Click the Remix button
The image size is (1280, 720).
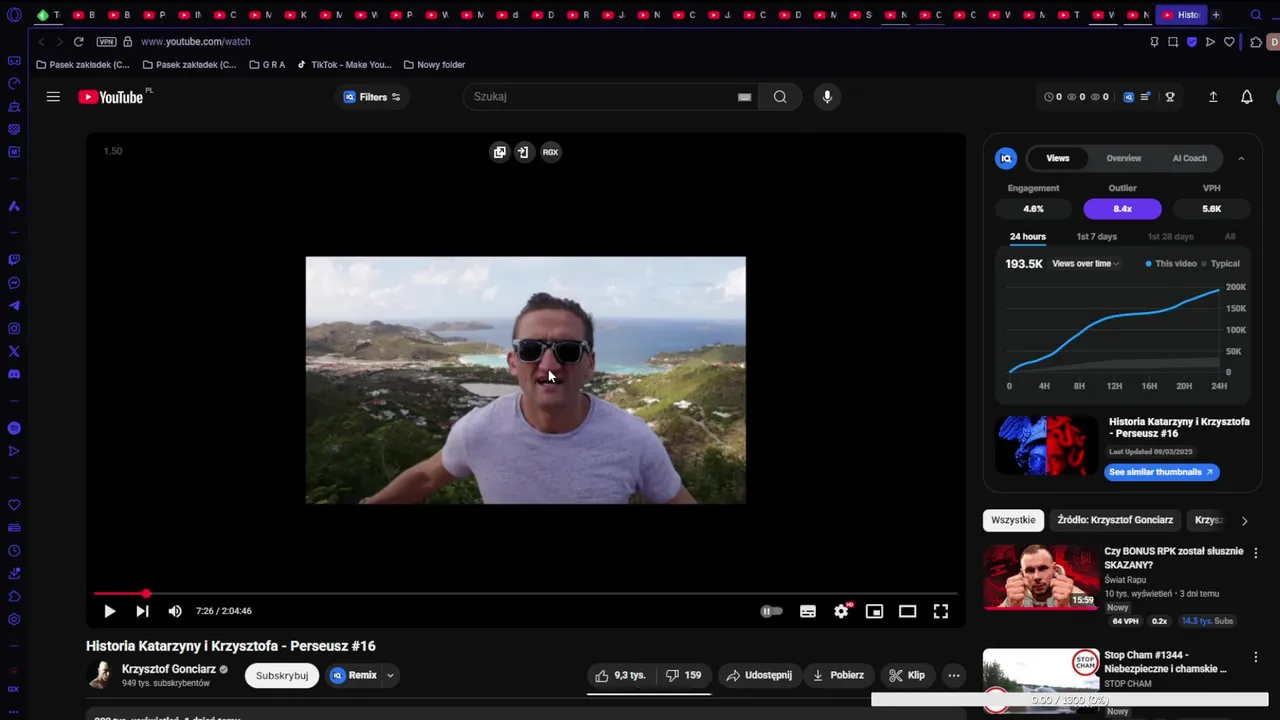[354, 675]
